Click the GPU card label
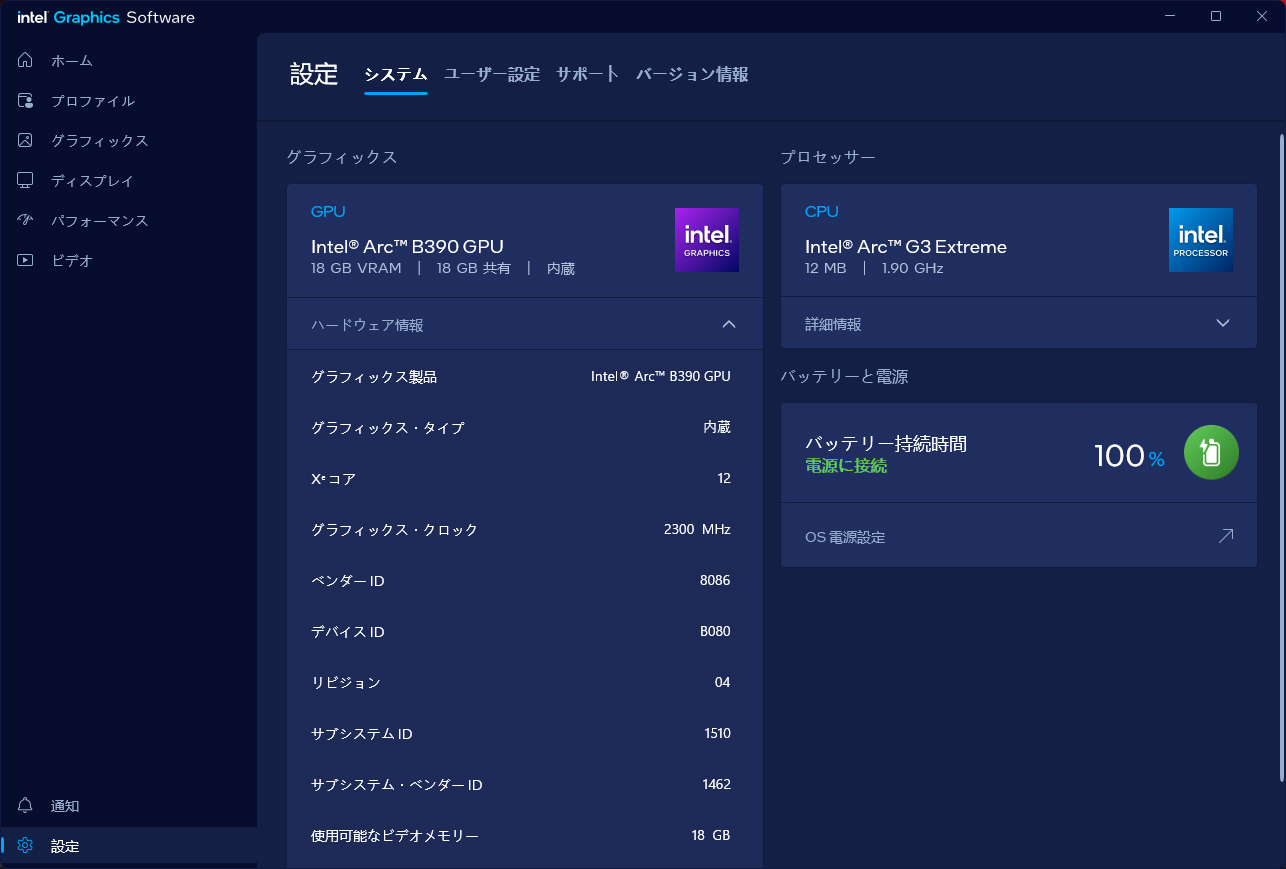Viewport: 1286px width, 869px height. (328, 211)
